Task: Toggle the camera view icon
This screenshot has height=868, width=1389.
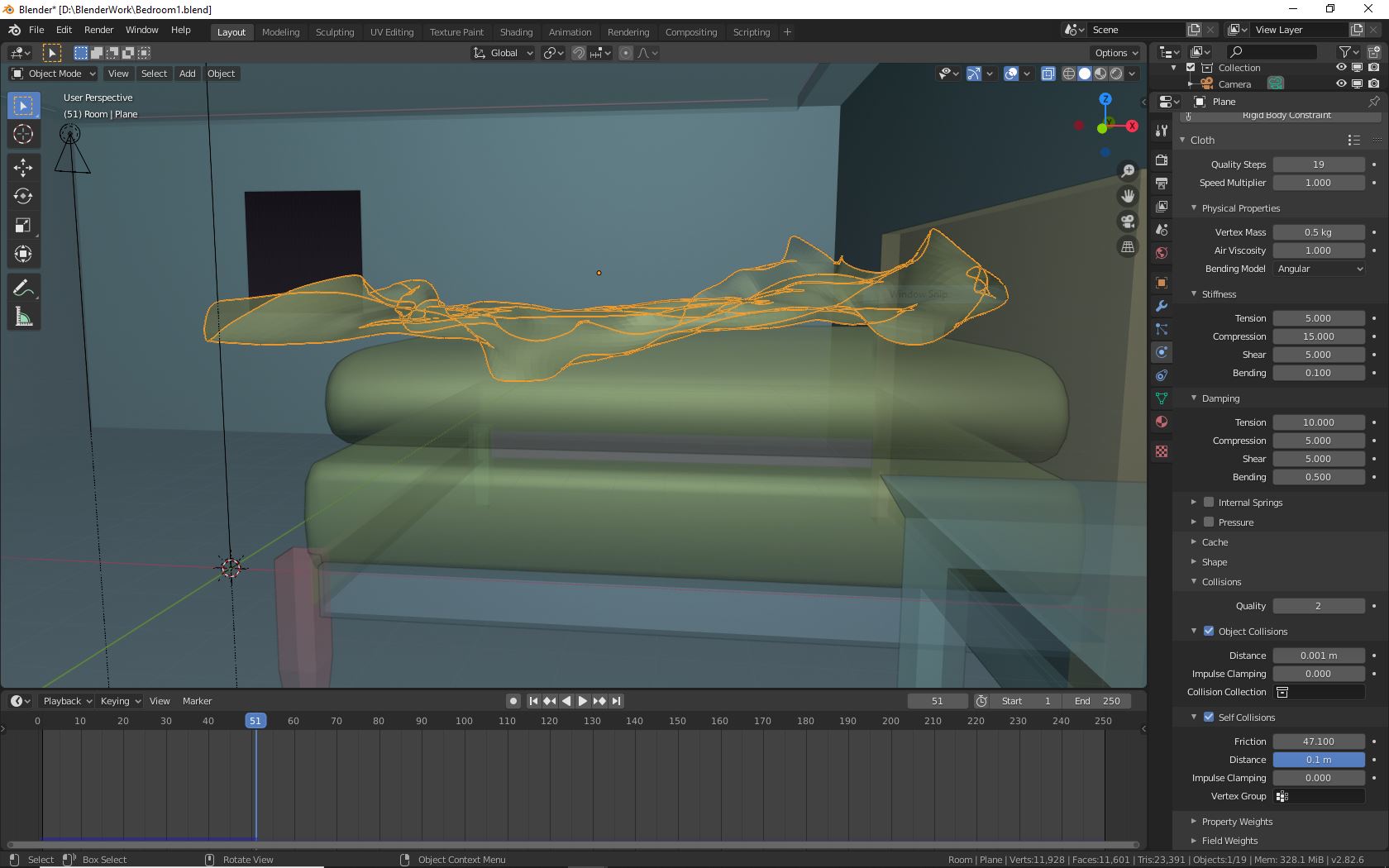Action: (x=1128, y=222)
